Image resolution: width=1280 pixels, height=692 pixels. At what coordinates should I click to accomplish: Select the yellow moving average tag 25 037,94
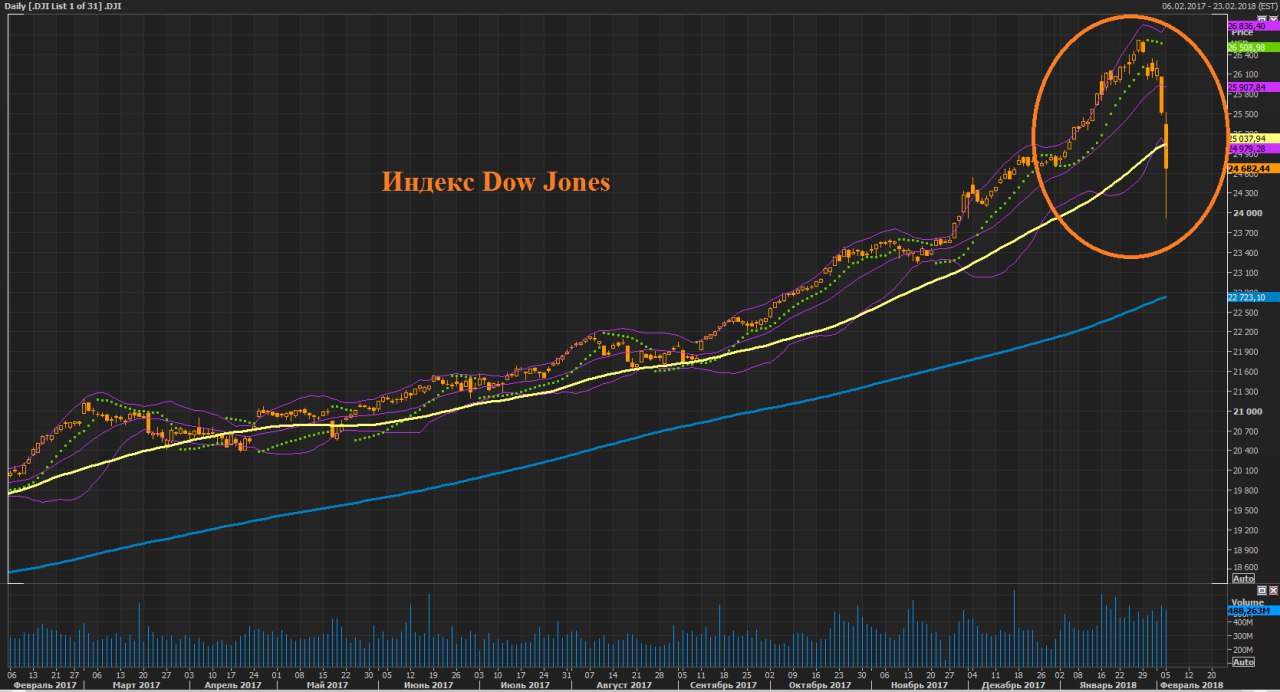[1254, 138]
